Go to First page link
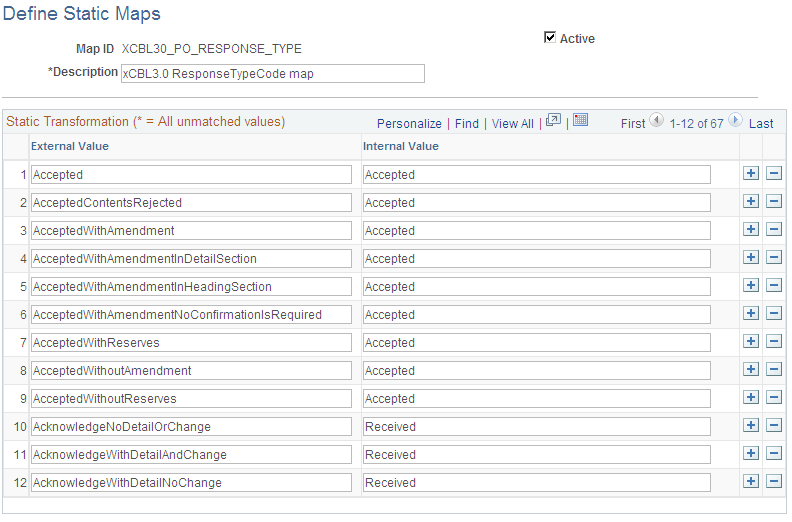Image resolution: width=792 pixels, height=522 pixels. tap(633, 124)
